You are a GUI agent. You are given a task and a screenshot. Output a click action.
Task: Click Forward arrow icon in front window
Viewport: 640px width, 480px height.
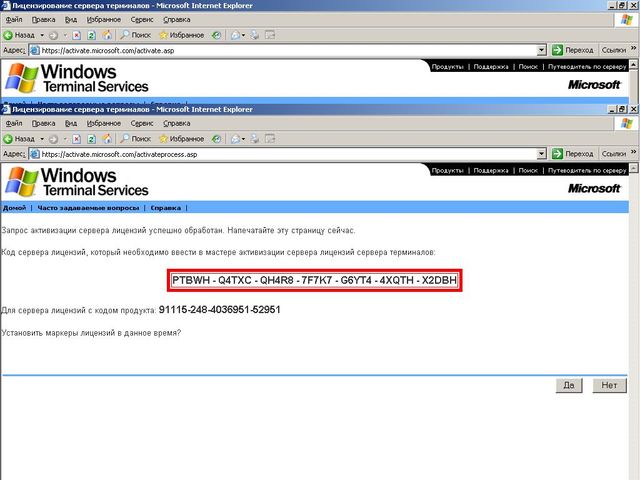click(x=53, y=139)
